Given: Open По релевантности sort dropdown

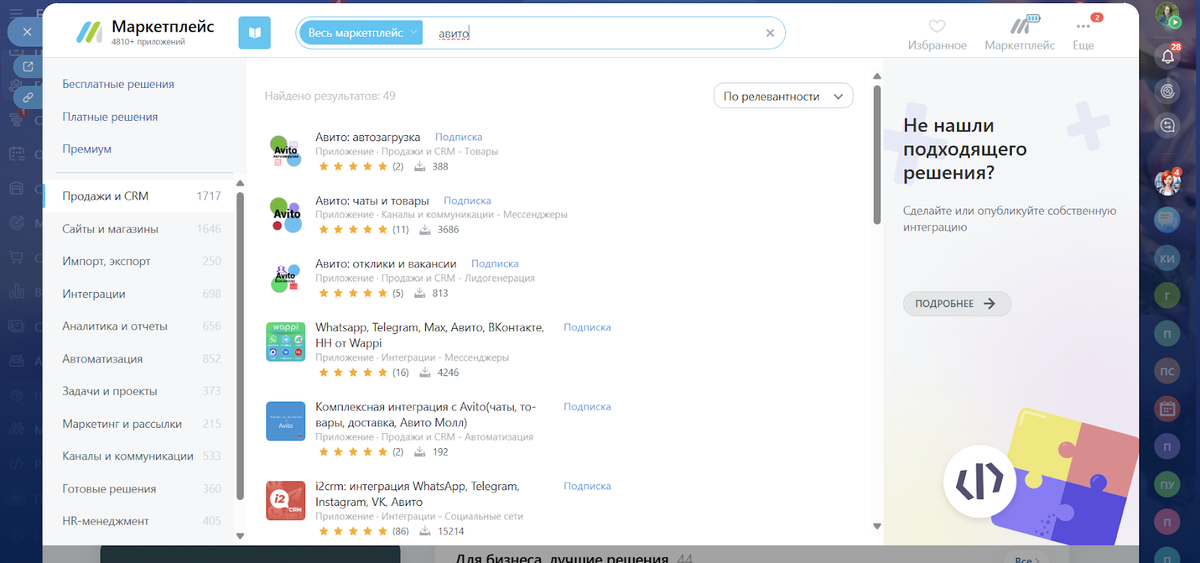Looking at the screenshot, I should 783,96.
